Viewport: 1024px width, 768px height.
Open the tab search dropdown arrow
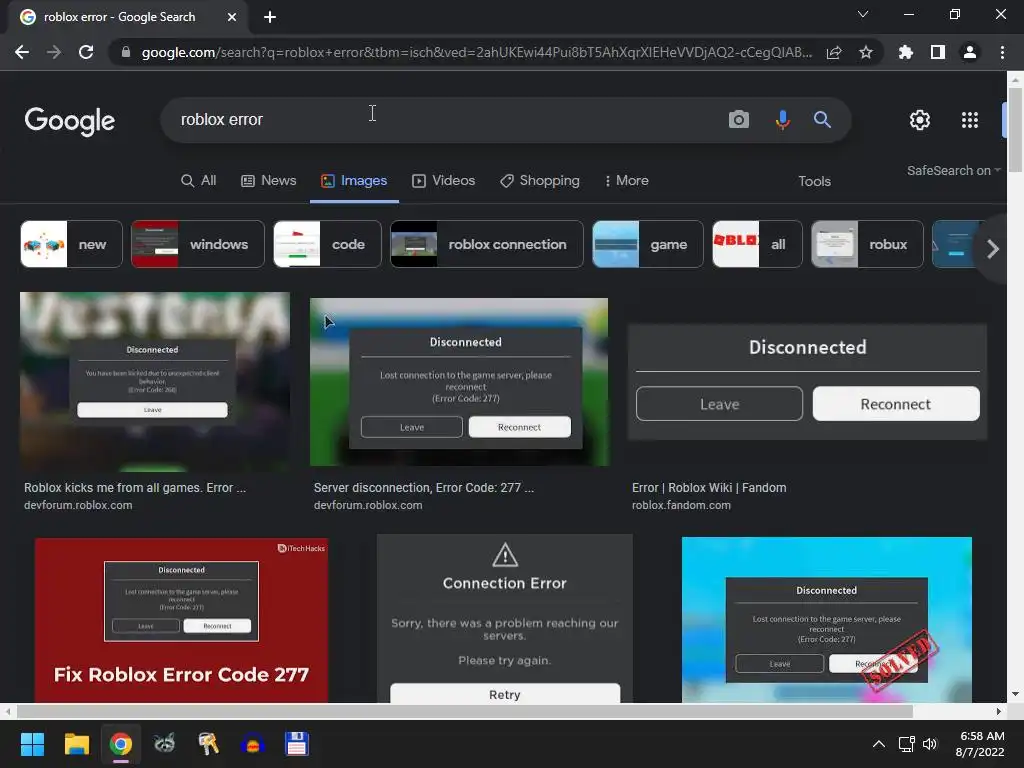coord(863,14)
